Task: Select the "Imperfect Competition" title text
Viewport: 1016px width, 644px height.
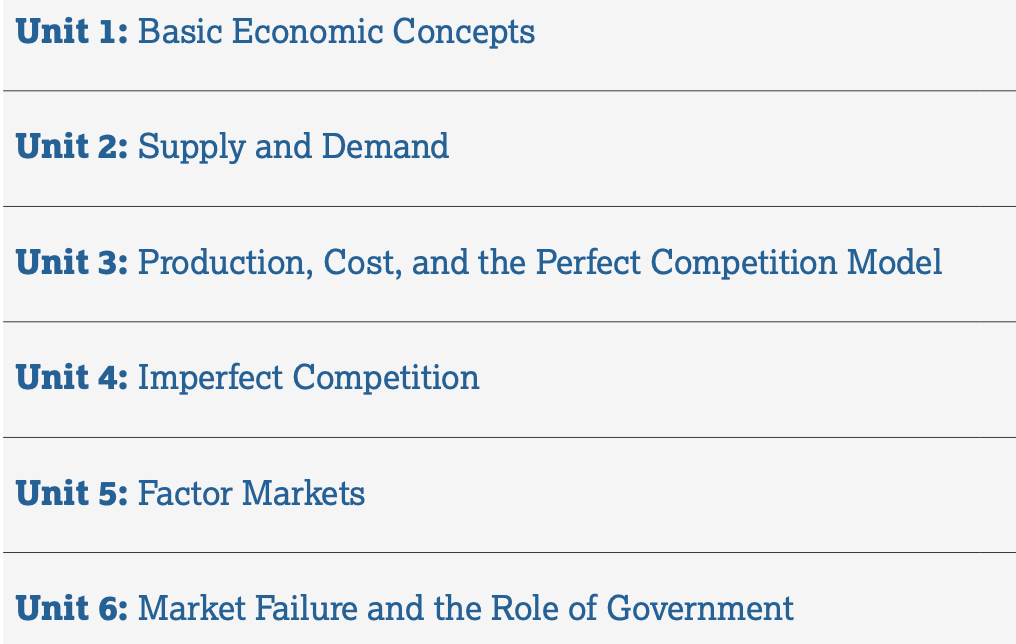Action: point(309,378)
